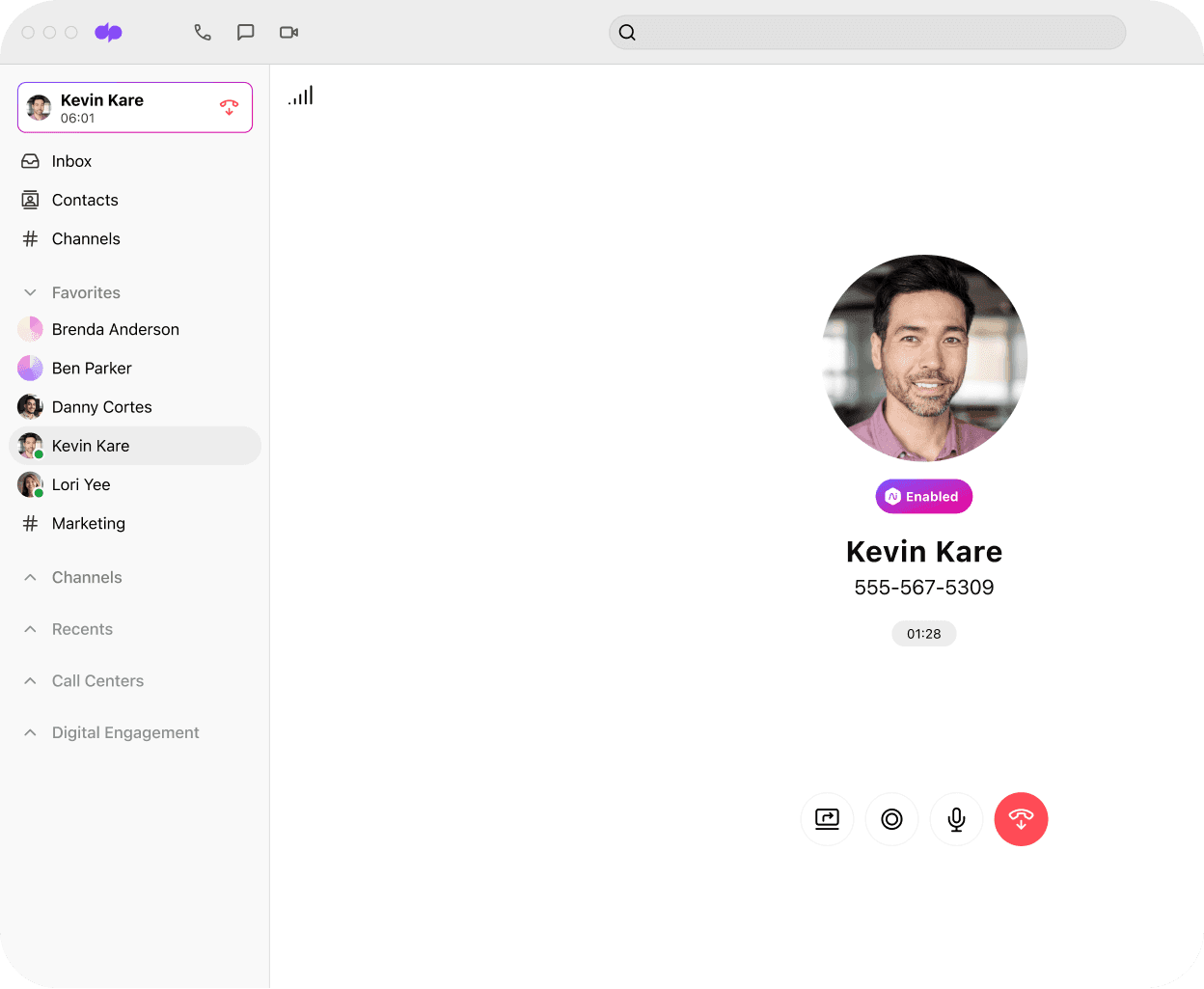Screen dimensions: 1204x989
Task: Open the messages icon in top toolbar
Action: pyautogui.click(x=245, y=32)
